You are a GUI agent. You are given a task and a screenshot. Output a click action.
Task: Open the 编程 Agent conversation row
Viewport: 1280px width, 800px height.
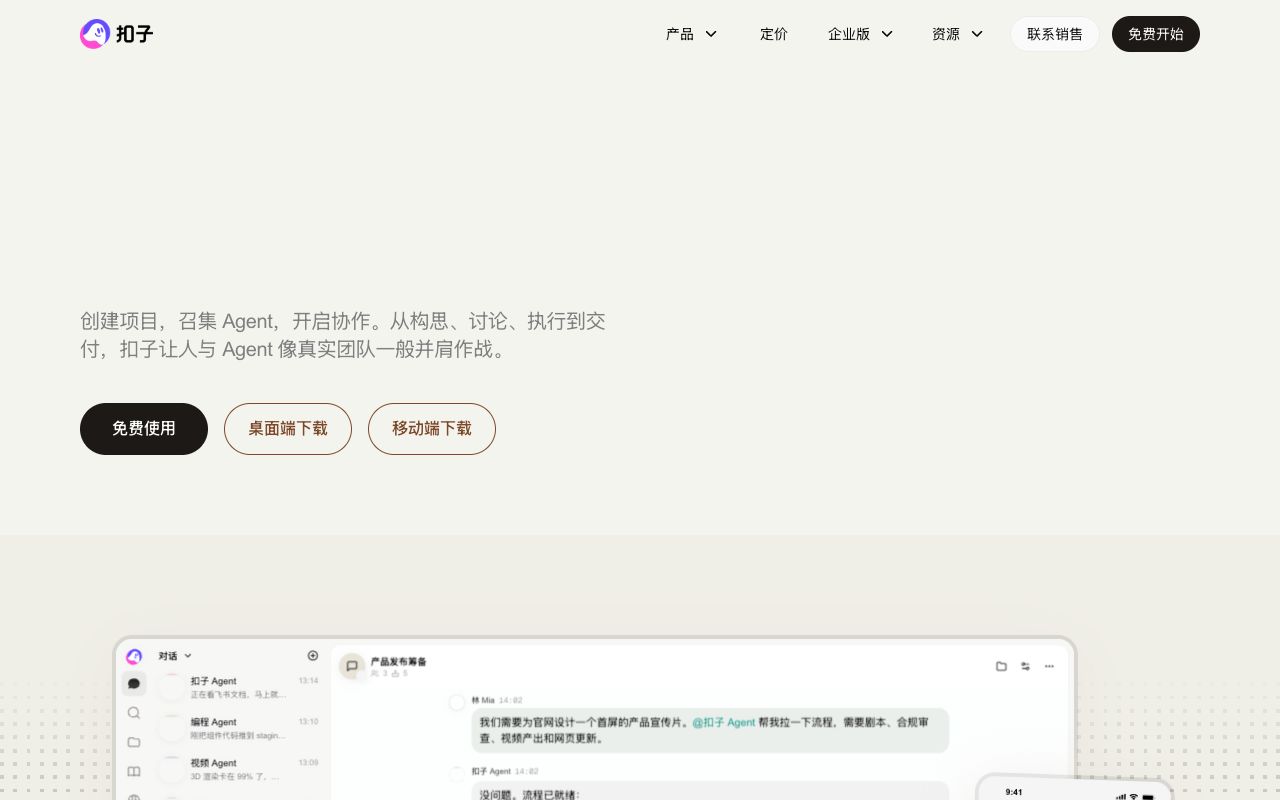240,728
